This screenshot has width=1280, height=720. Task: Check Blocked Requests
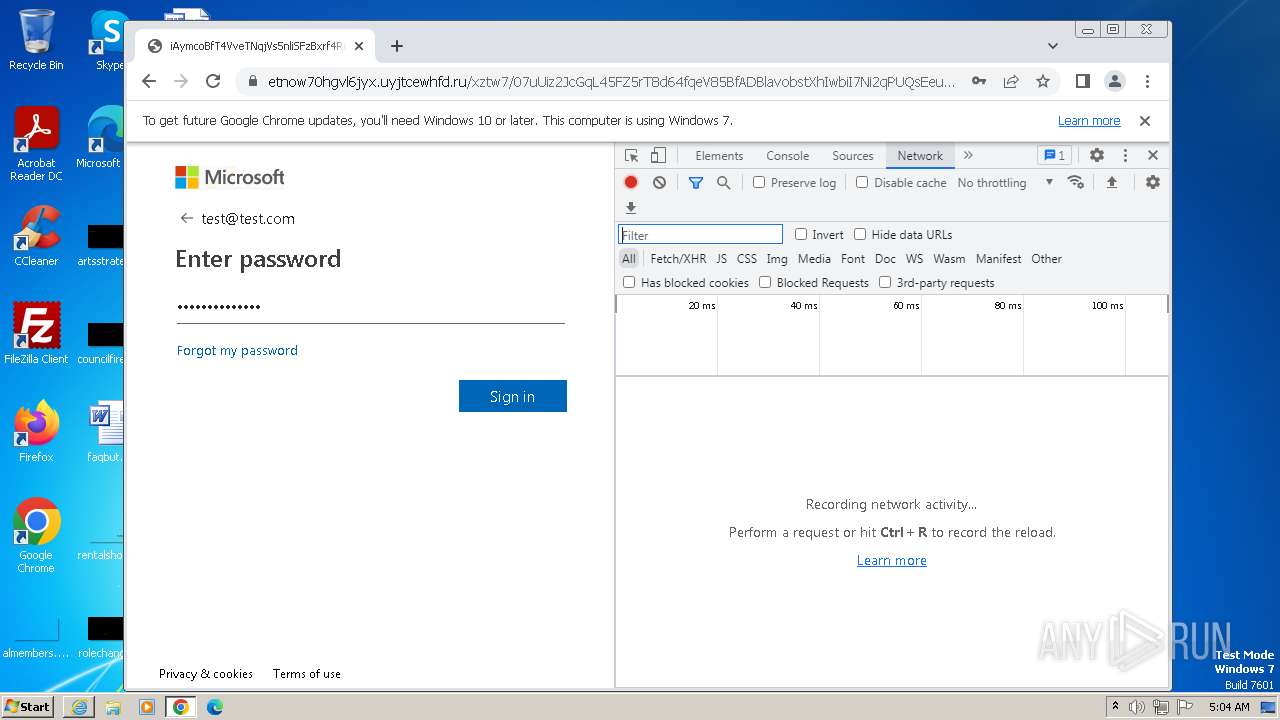765,282
